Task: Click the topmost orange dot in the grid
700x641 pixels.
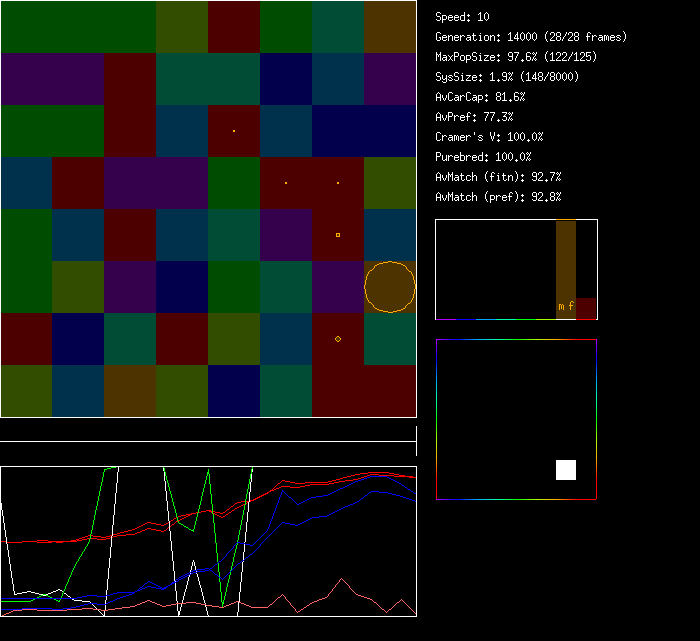Action: [234, 131]
